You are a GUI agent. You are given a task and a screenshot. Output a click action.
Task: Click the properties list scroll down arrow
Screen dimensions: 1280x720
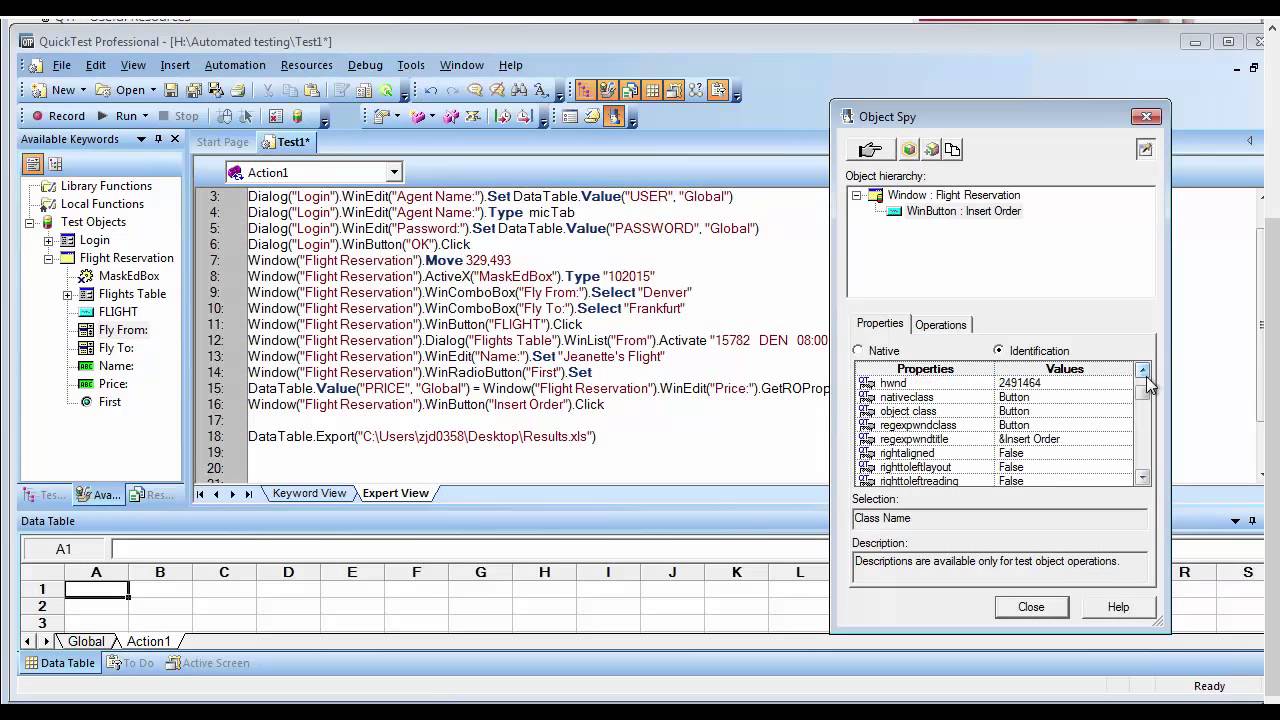coord(1143,478)
